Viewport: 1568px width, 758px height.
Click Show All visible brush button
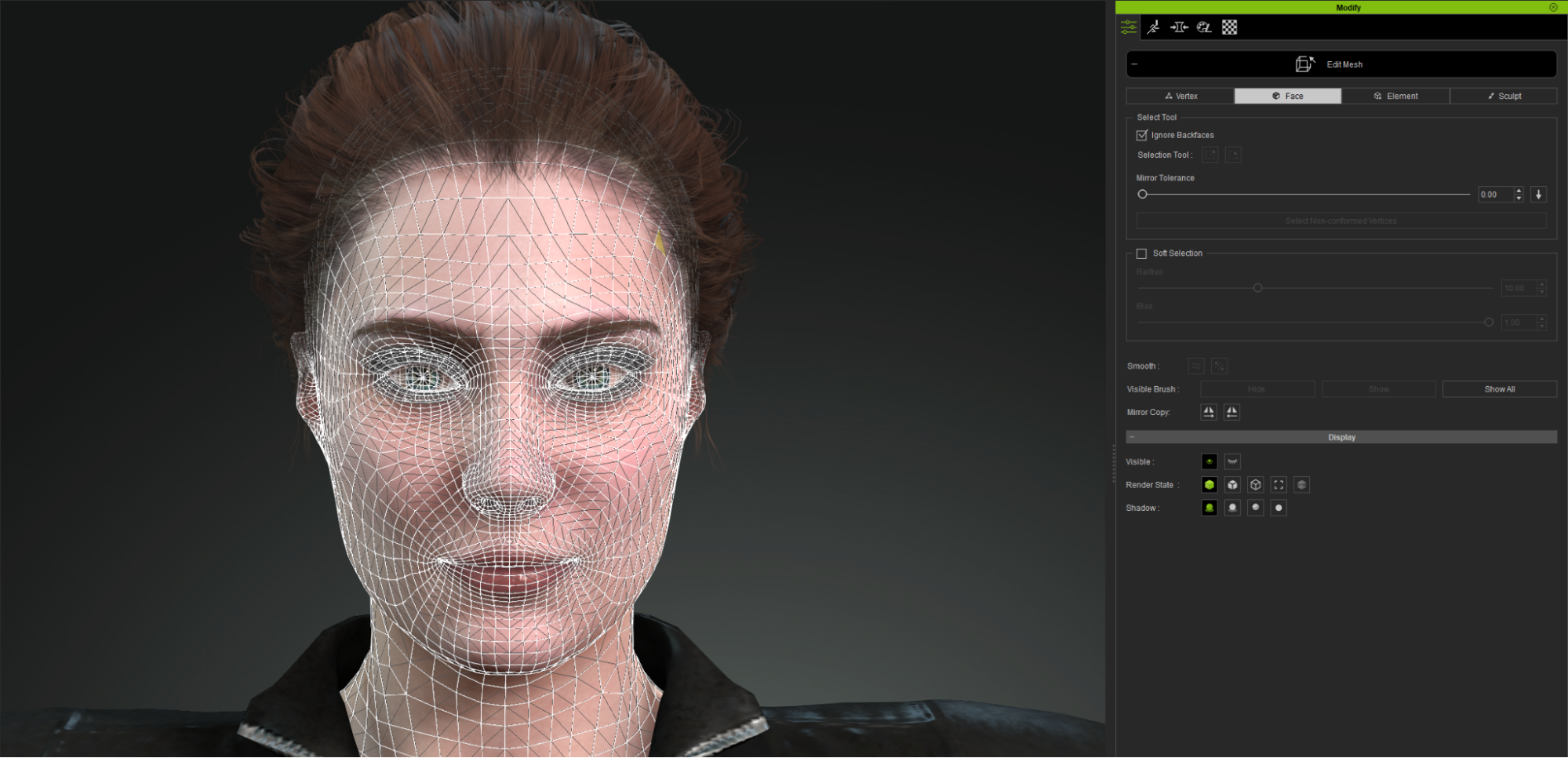(x=1500, y=389)
